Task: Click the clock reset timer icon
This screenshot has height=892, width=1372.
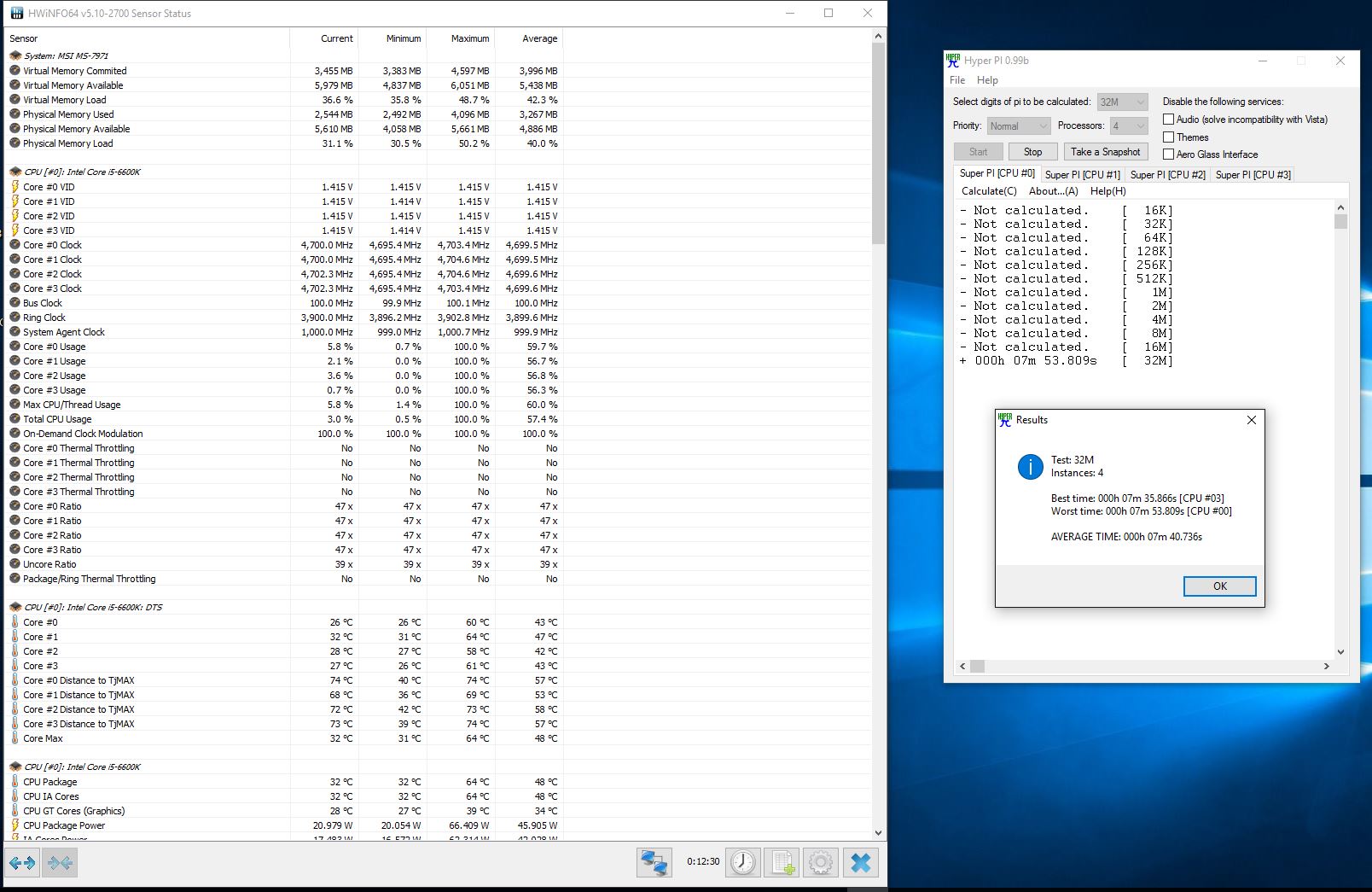Action: pos(742,862)
